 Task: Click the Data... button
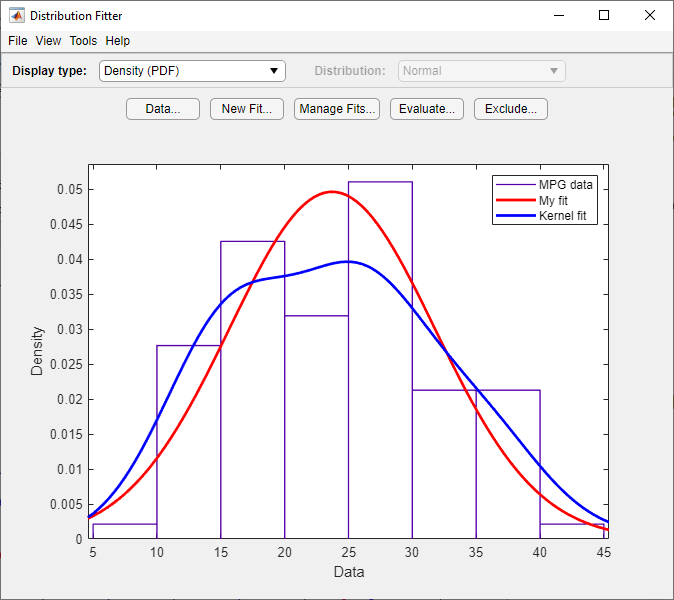[163, 109]
